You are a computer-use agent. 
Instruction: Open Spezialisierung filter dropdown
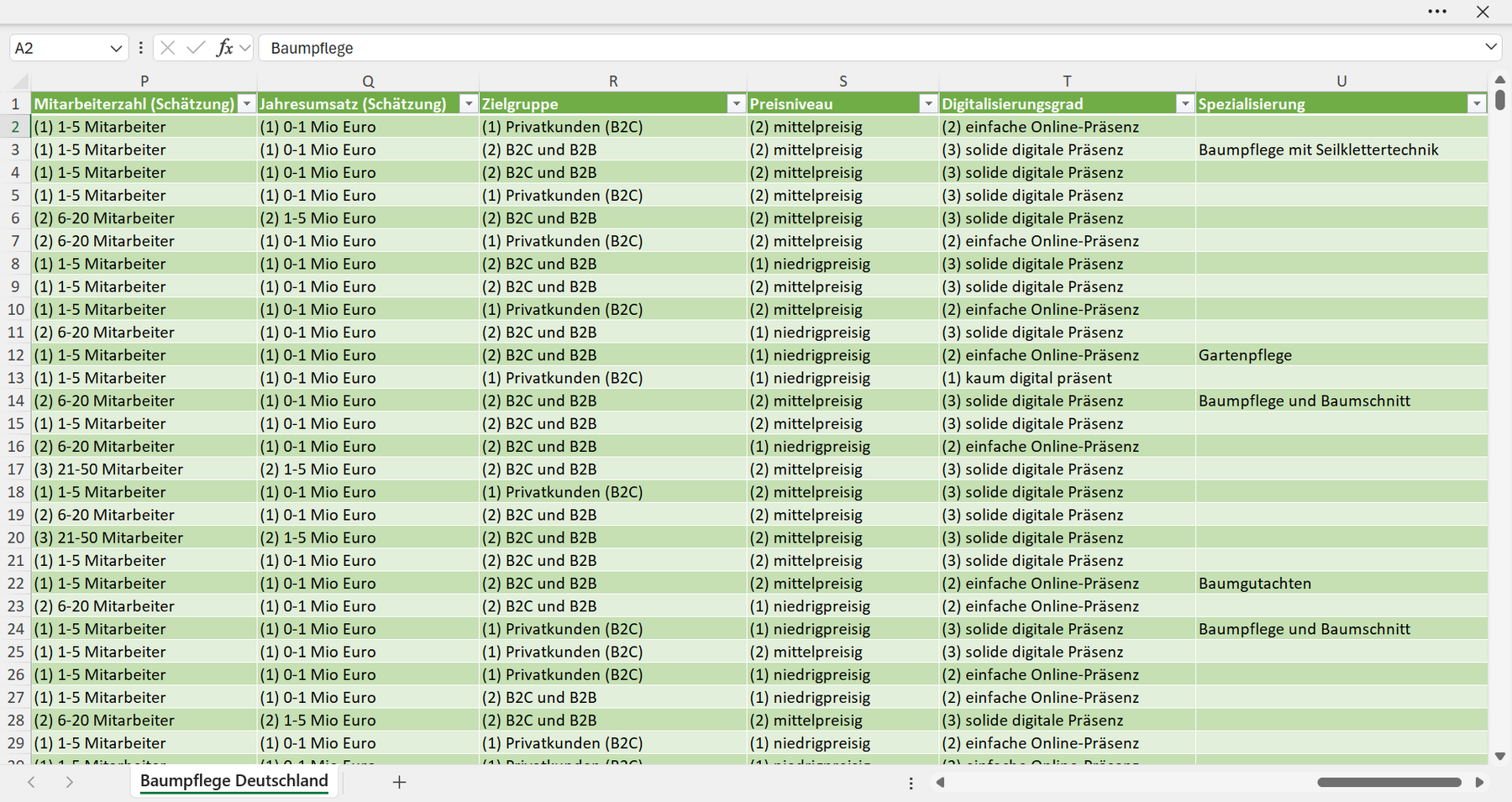click(x=1476, y=103)
